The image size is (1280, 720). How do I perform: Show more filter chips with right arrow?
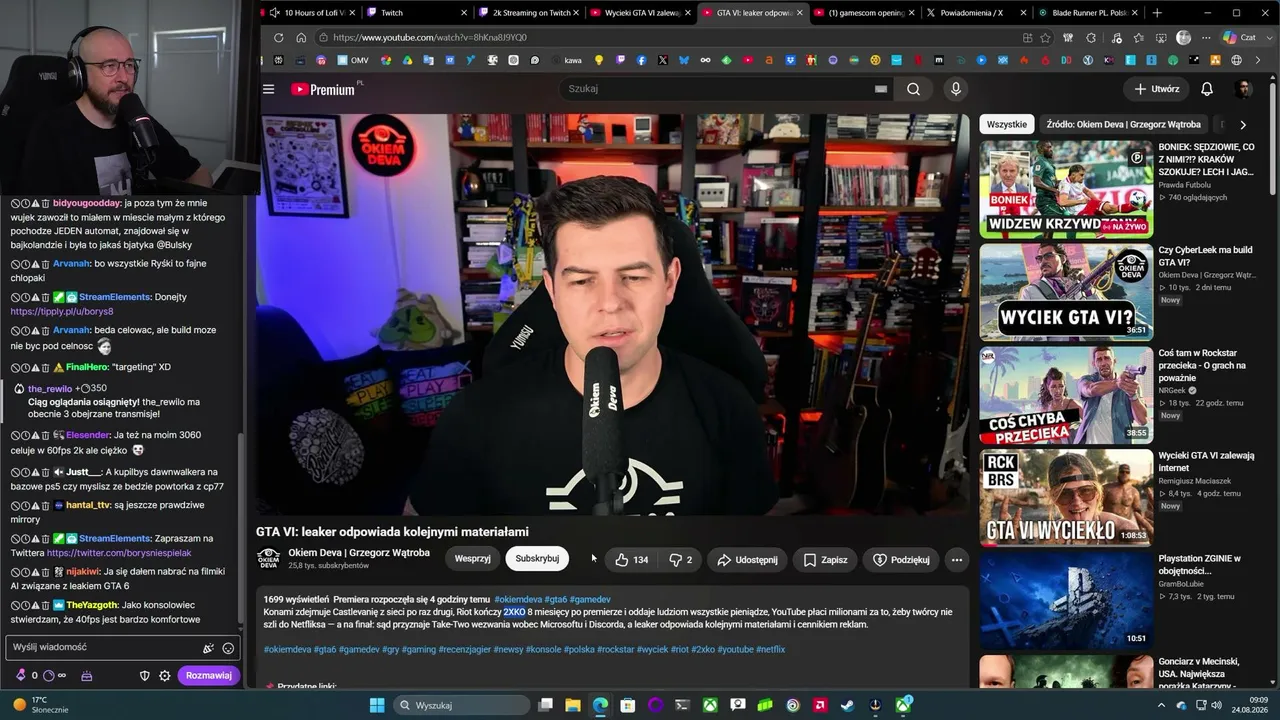1243,125
